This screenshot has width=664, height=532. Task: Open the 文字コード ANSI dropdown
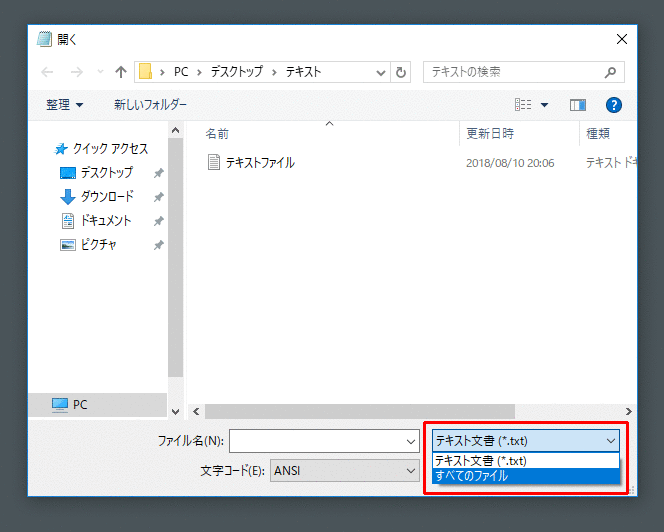(x=345, y=471)
